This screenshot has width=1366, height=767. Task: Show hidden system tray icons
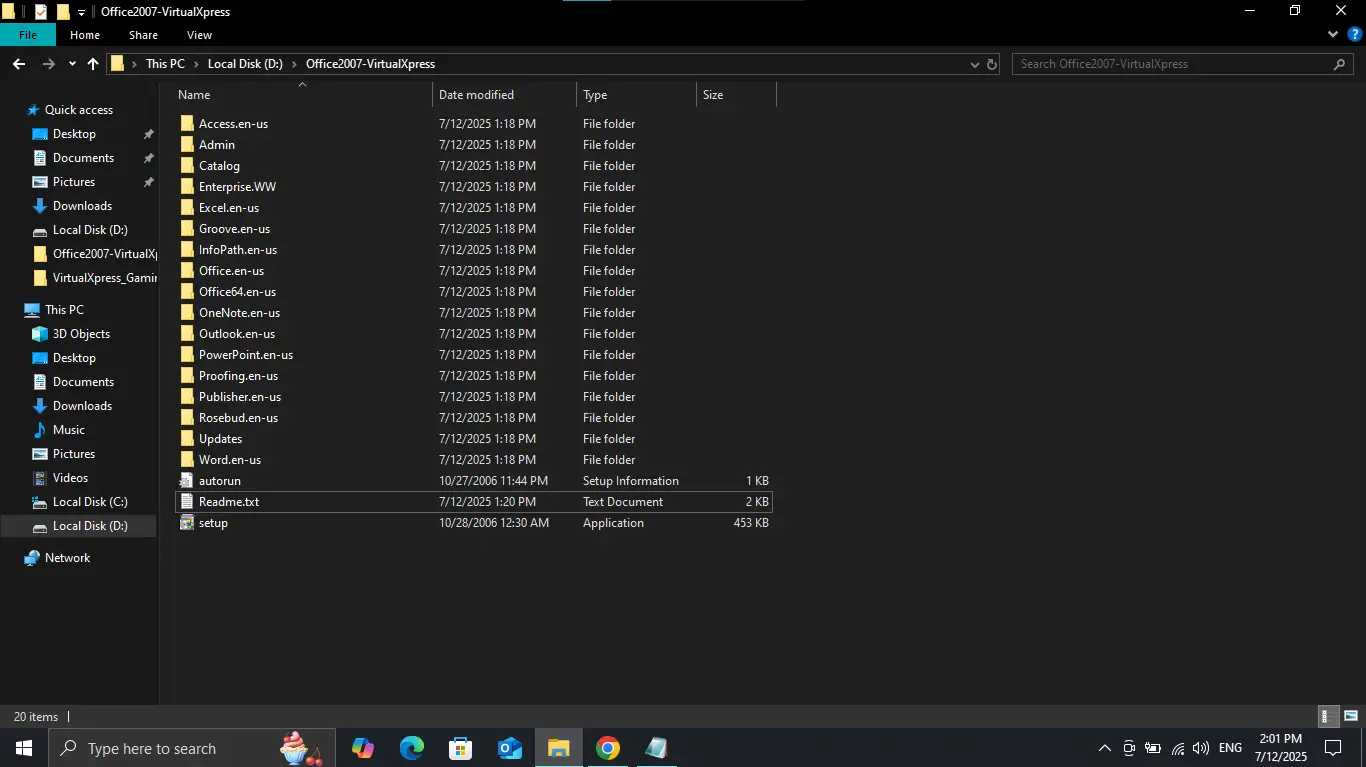point(1105,748)
